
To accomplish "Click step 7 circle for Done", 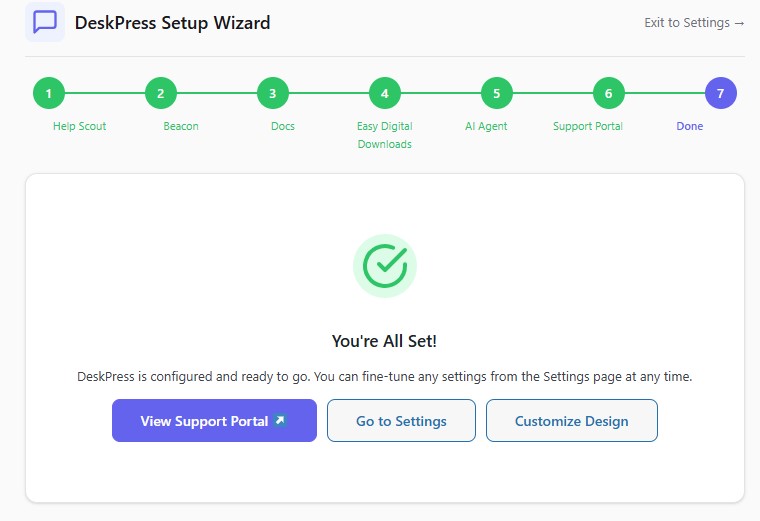I will (720, 94).
